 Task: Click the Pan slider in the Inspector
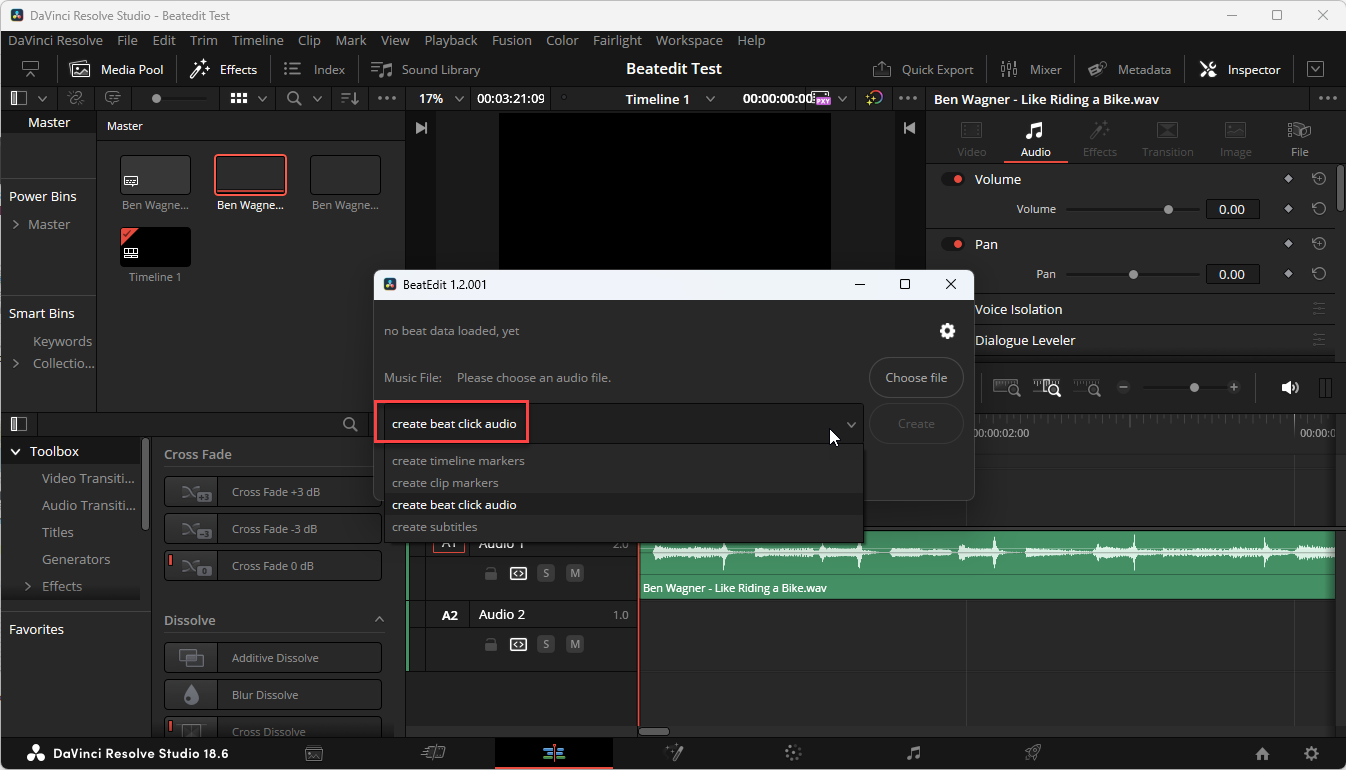1132,274
